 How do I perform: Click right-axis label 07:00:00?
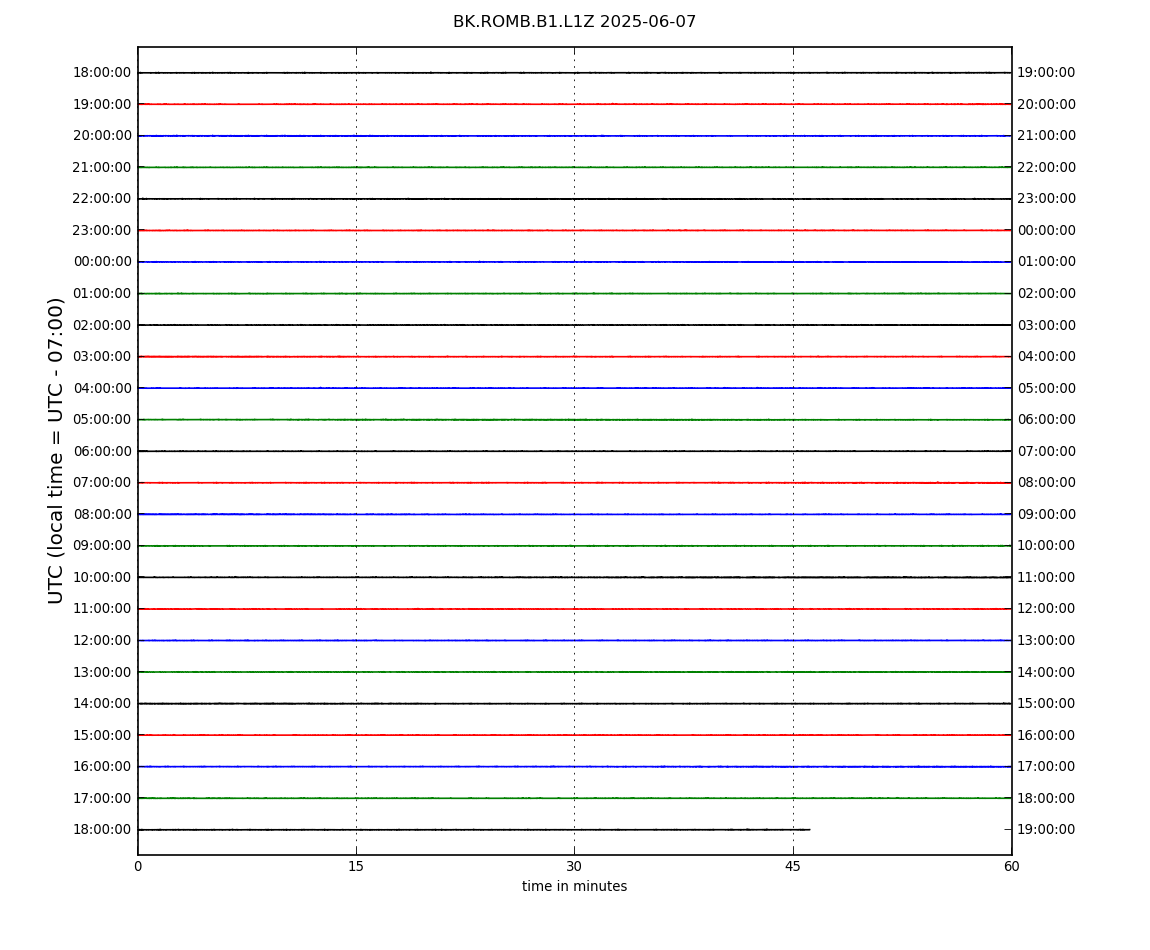pyautogui.click(x=1047, y=451)
